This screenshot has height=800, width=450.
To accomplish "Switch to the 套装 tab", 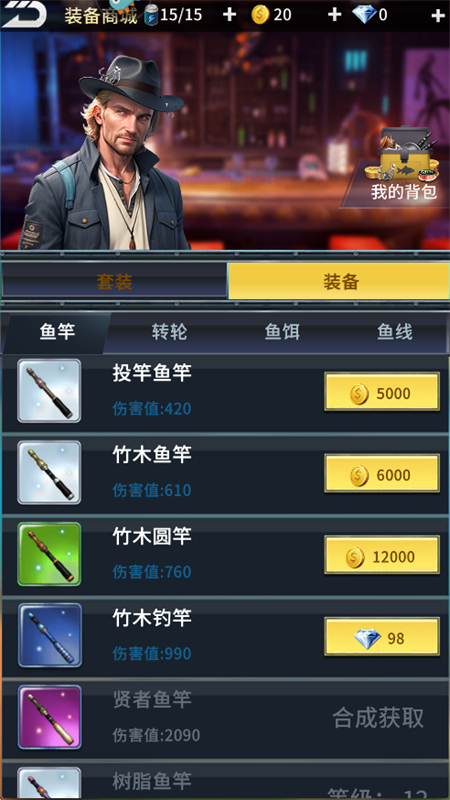I will click(x=114, y=281).
